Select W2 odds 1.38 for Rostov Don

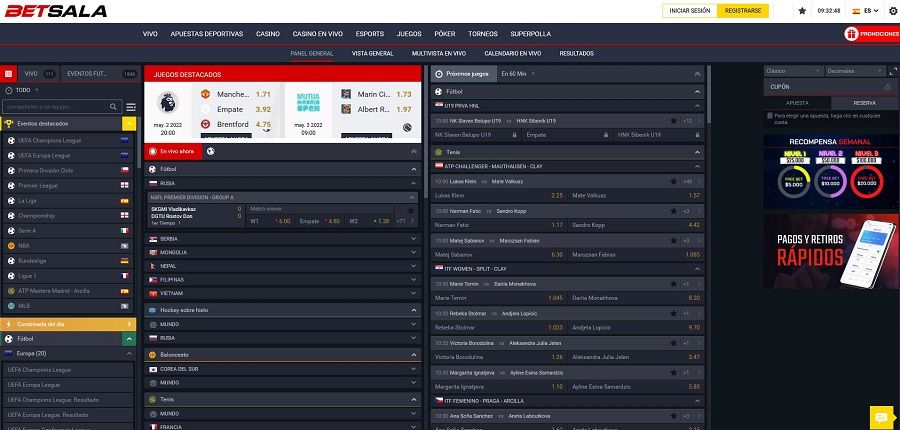coord(372,221)
